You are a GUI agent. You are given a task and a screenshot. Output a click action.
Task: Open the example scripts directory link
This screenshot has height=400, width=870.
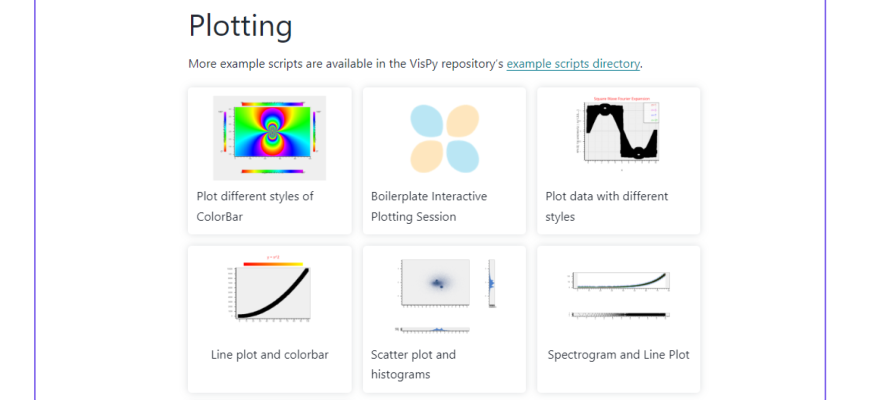[573, 64]
